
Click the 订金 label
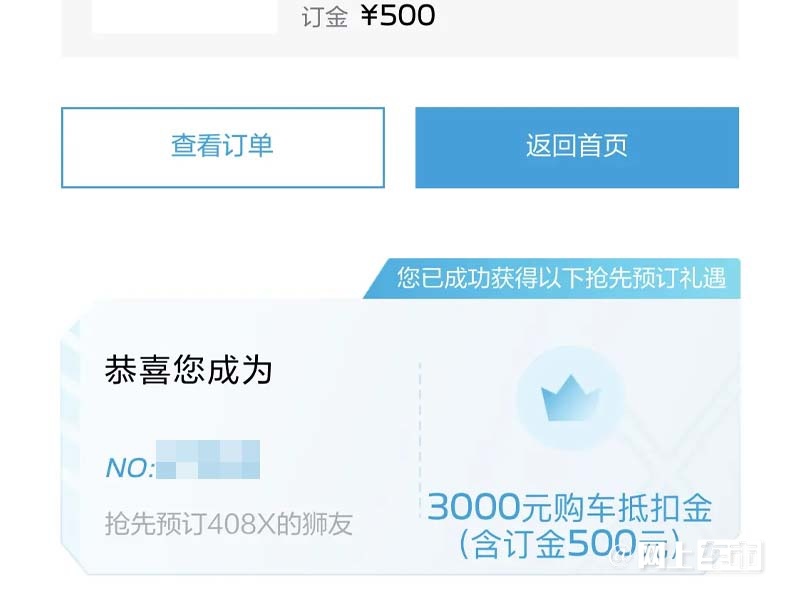pyautogui.click(x=324, y=17)
